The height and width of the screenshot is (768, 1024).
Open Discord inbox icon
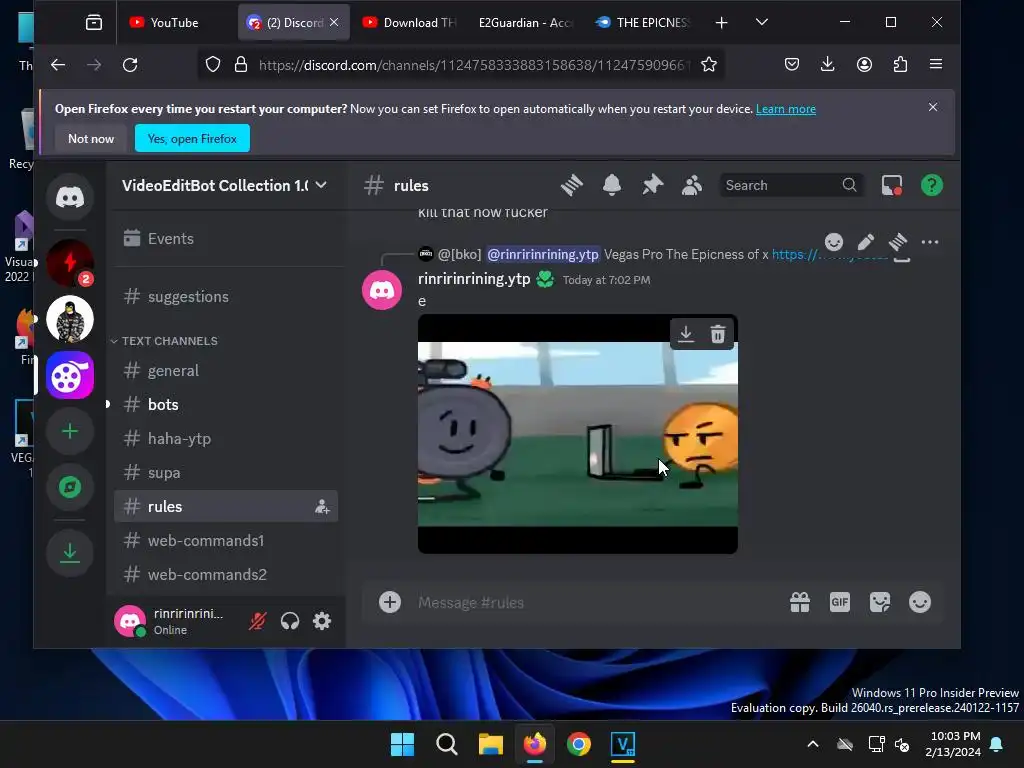pos(891,185)
